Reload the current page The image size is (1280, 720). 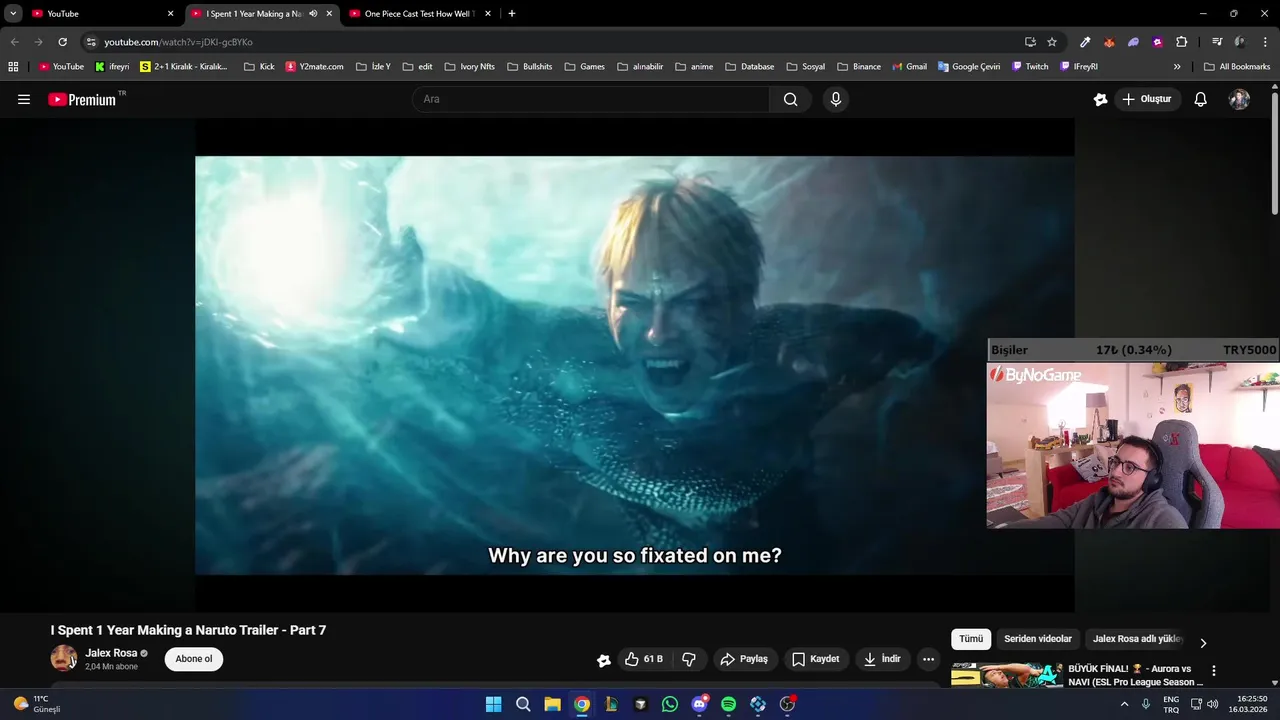click(62, 42)
